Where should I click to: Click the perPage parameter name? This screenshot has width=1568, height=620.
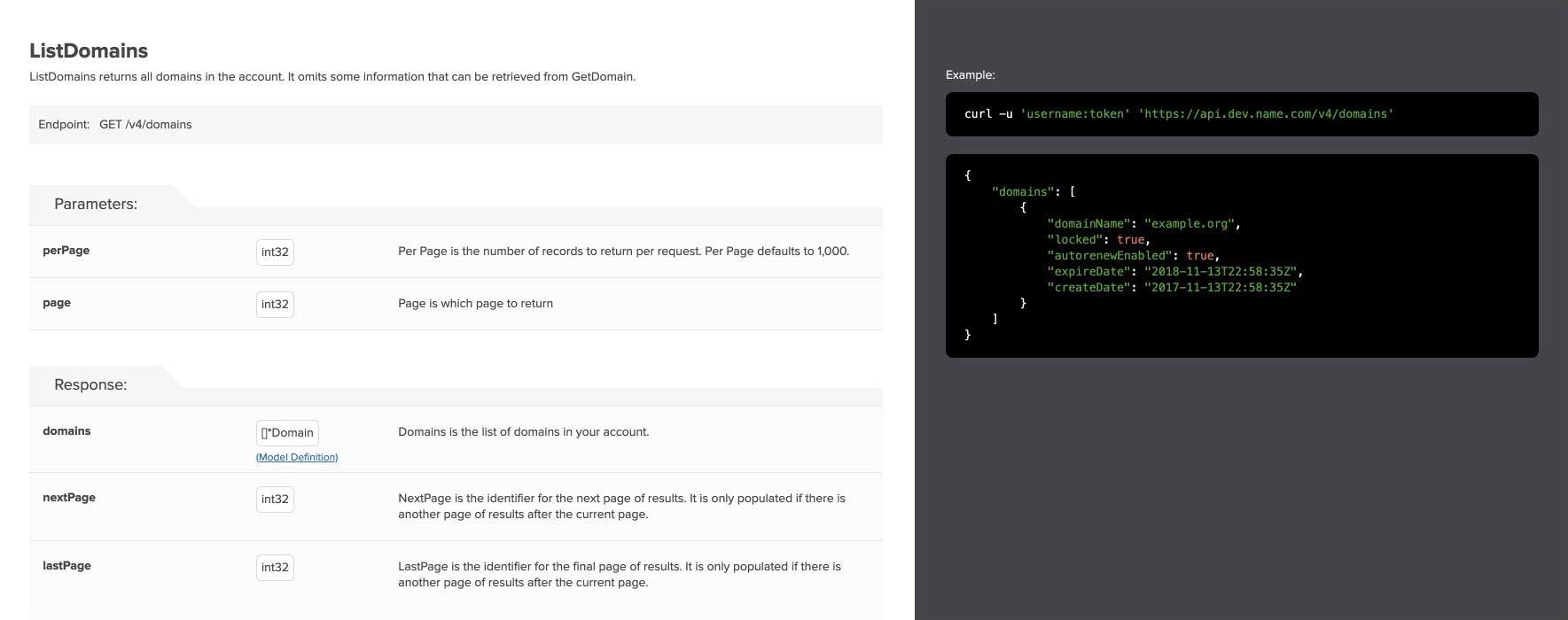coord(66,251)
